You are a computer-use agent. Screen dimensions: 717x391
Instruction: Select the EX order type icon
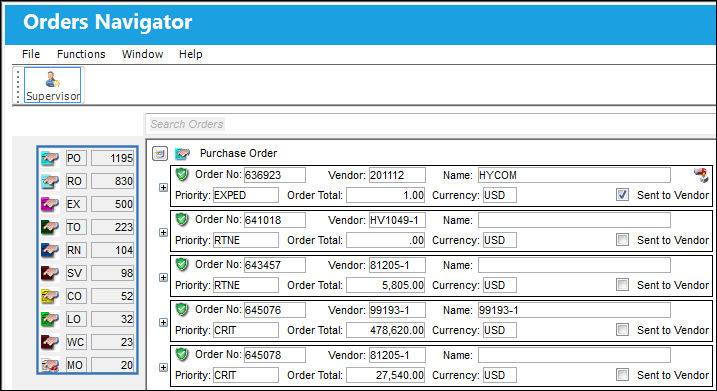(x=50, y=204)
